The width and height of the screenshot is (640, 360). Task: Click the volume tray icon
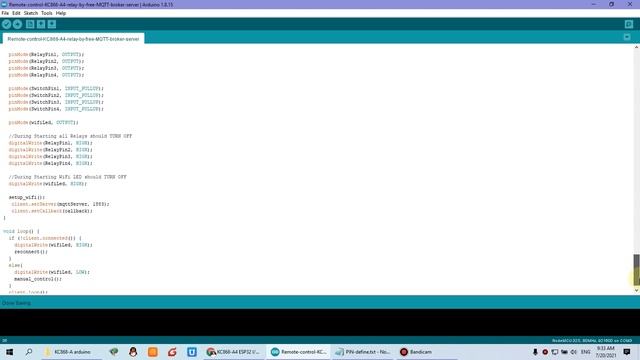click(x=574, y=352)
